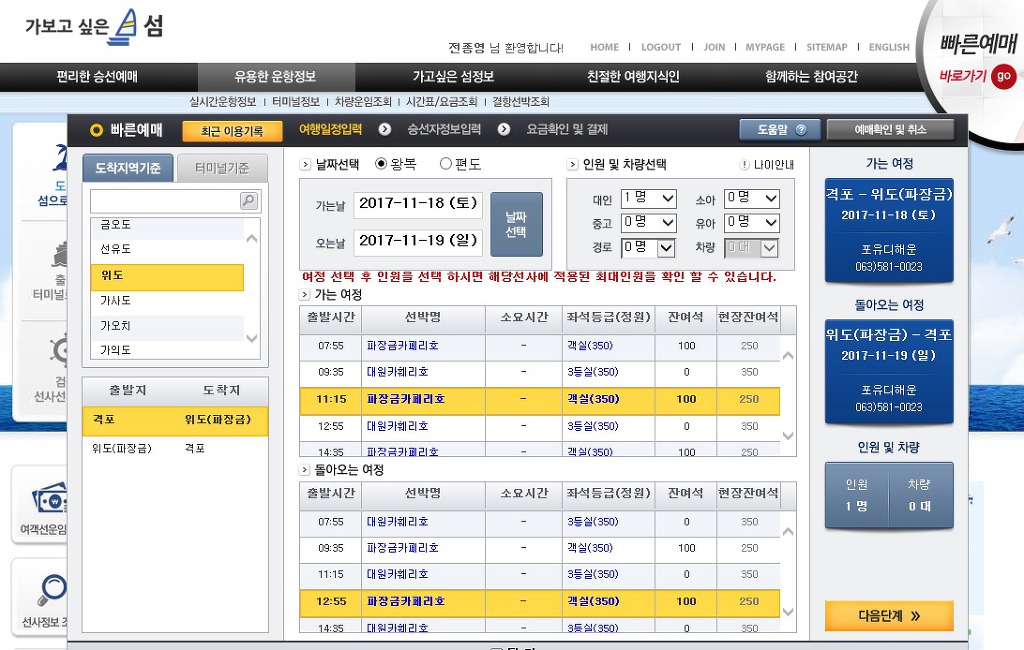The width and height of the screenshot is (1024, 650).
Task: Select 선유도 in the island list
Action: (167, 249)
